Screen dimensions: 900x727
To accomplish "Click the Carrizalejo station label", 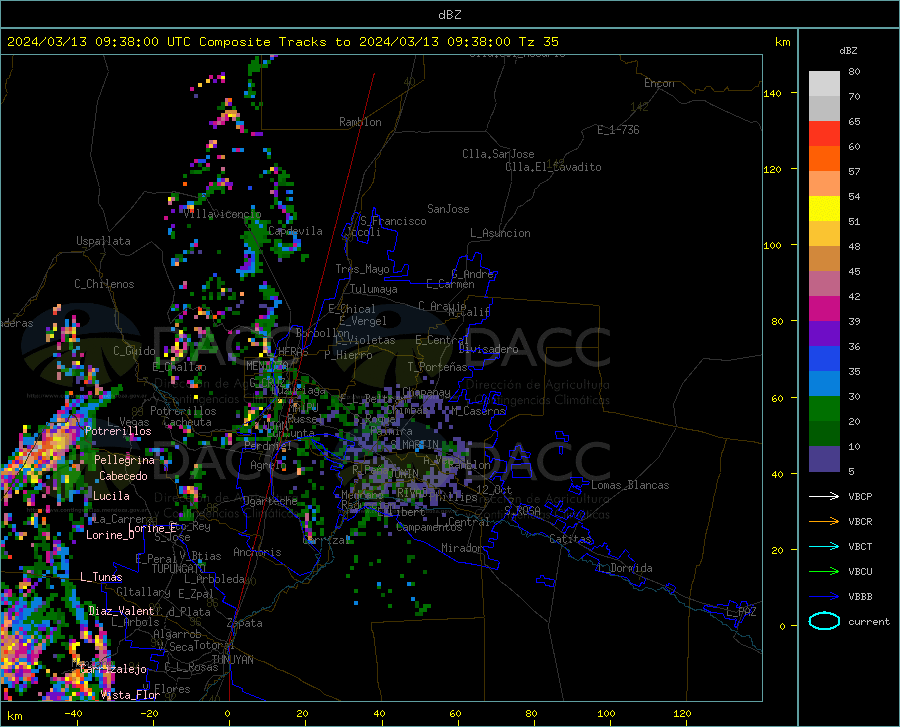I will click(x=114, y=669).
